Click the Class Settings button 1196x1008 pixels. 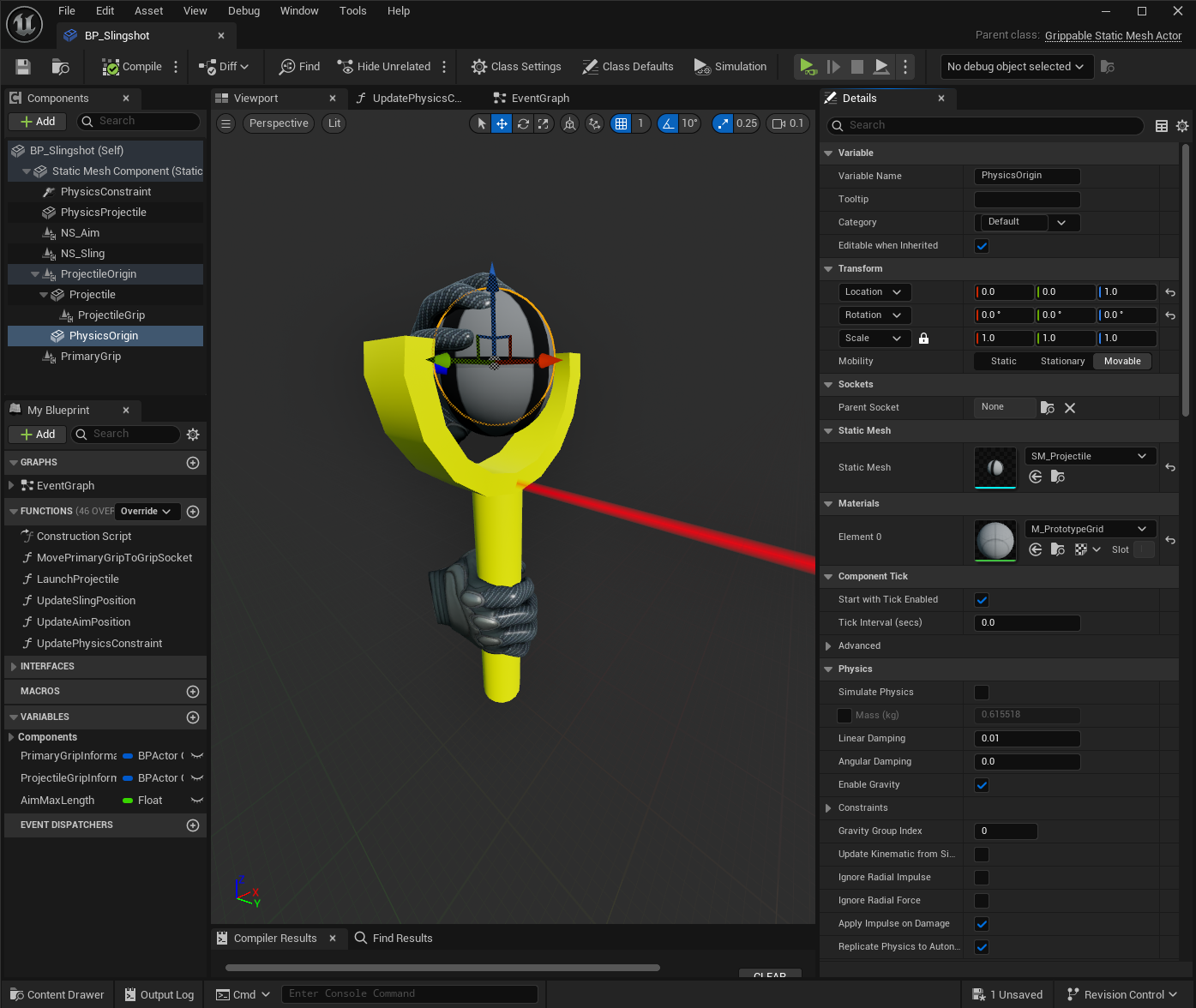click(516, 67)
